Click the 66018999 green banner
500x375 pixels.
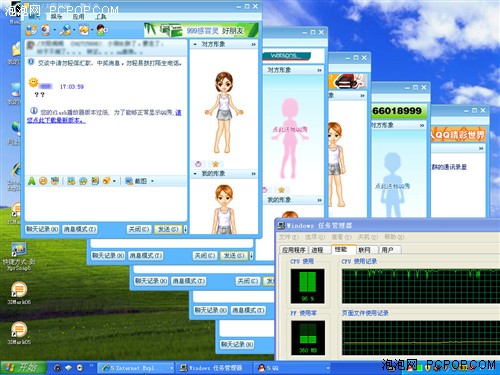(399, 111)
